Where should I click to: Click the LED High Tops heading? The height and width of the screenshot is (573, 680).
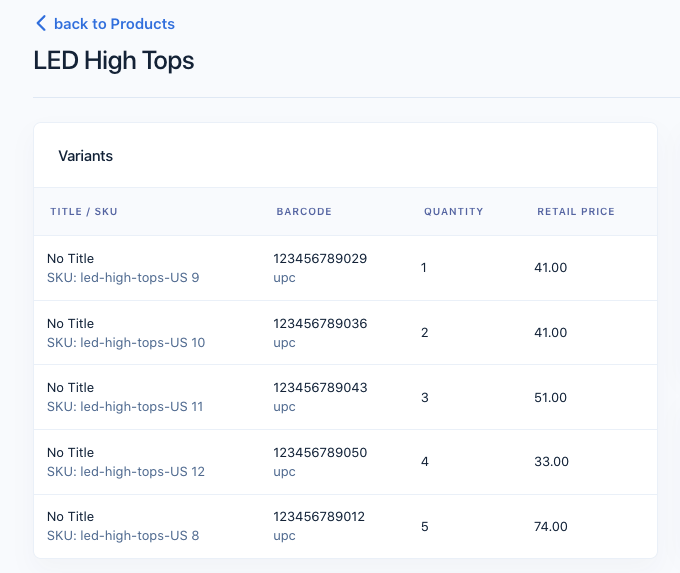[x=114, y=60]
